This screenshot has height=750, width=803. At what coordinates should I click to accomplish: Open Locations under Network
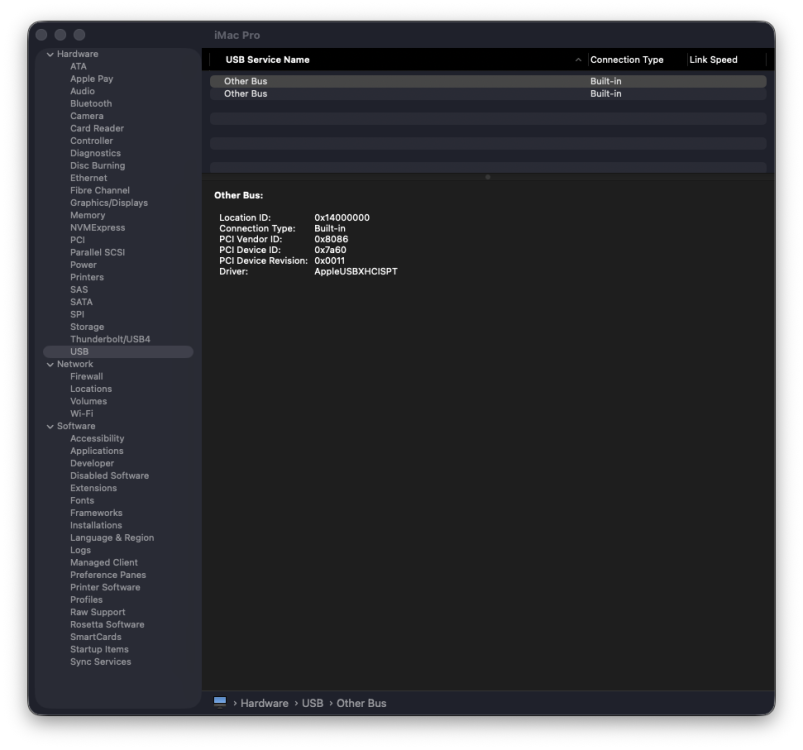pyautogui.click(x=91, y=389)
